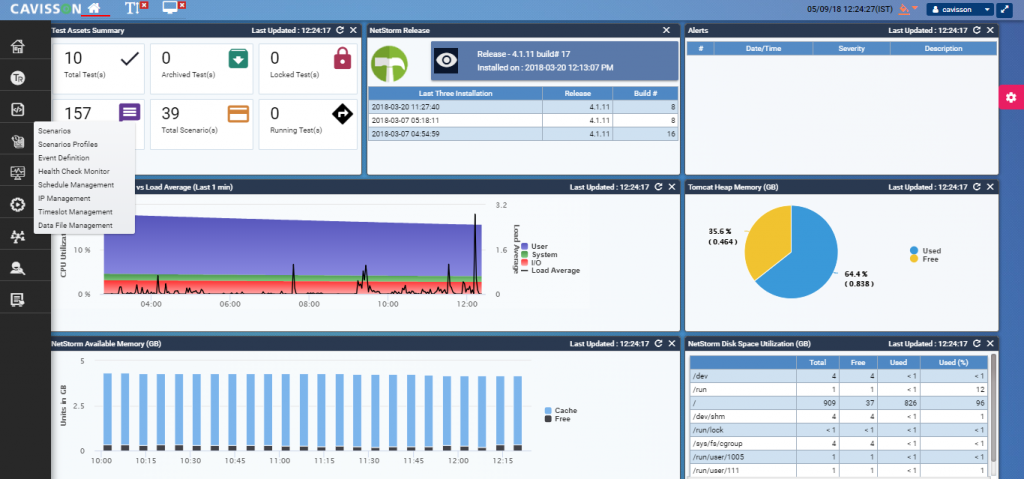Close the TI tab with its red X
1024x479 pixels.
click(x=144, y=5)
